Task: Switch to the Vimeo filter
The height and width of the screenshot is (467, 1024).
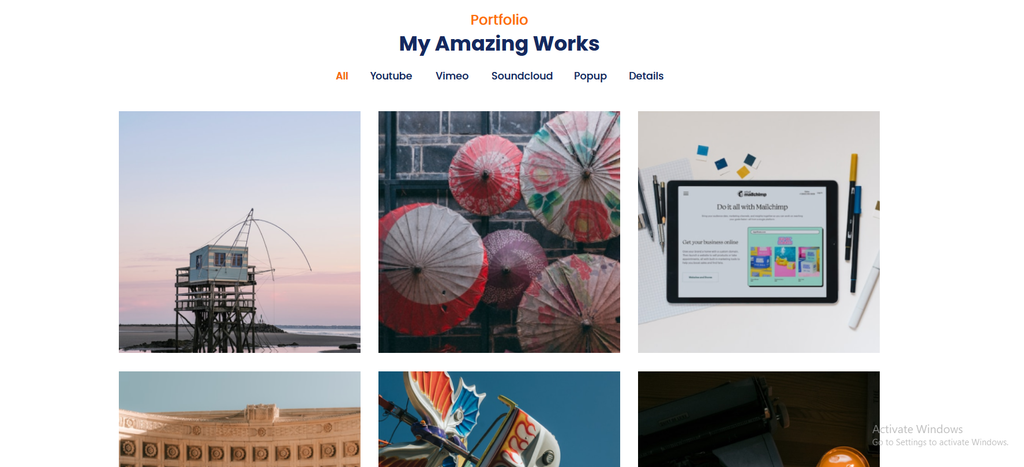Action: (452, 76)
